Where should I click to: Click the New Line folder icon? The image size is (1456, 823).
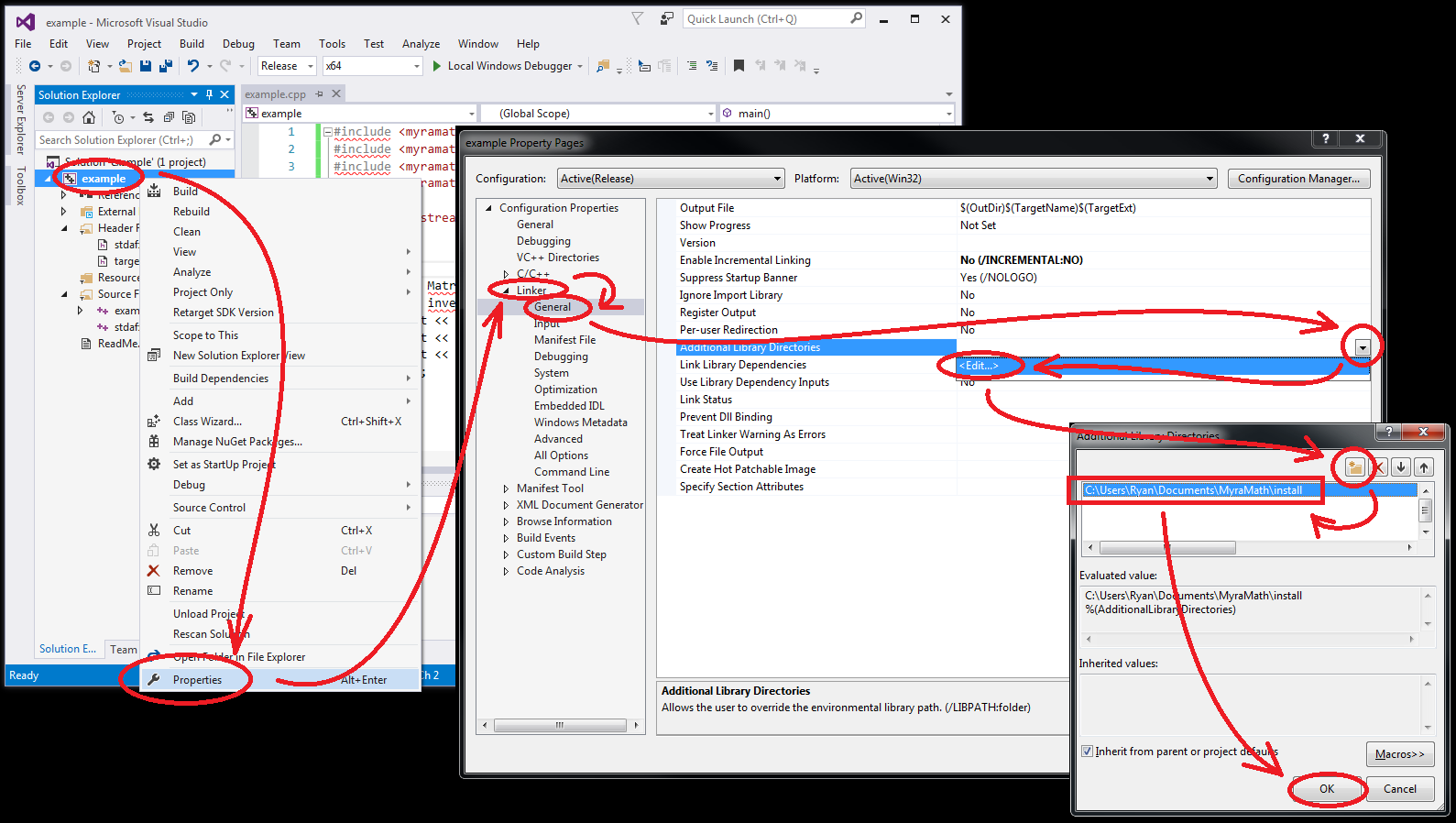point(1354,467)
